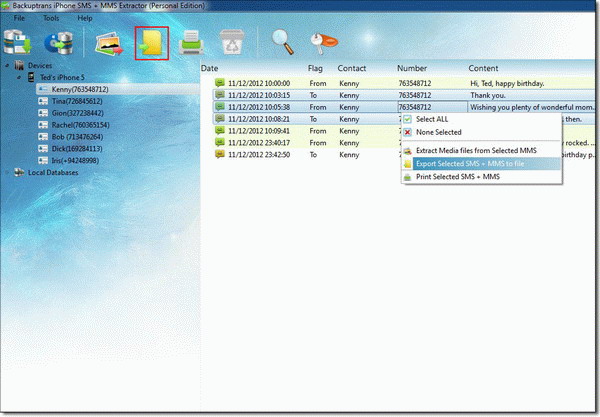
Task: Sort by the Content column header
Action: coord(483,68)
